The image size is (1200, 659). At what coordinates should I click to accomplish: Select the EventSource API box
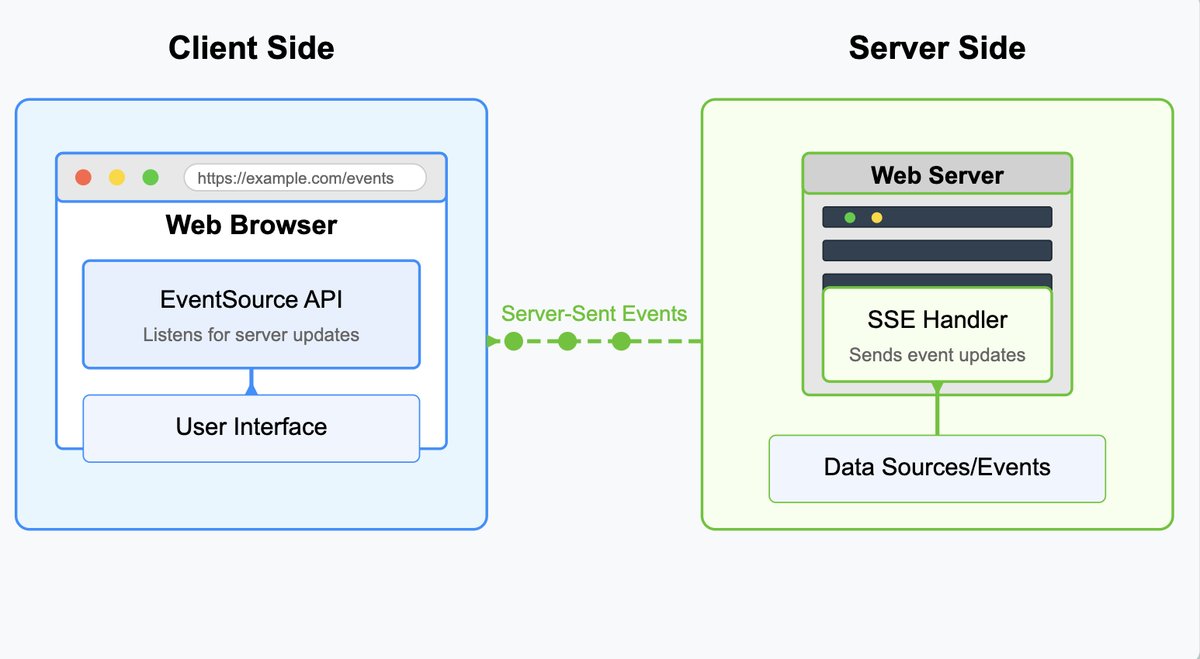pos(251,314)
